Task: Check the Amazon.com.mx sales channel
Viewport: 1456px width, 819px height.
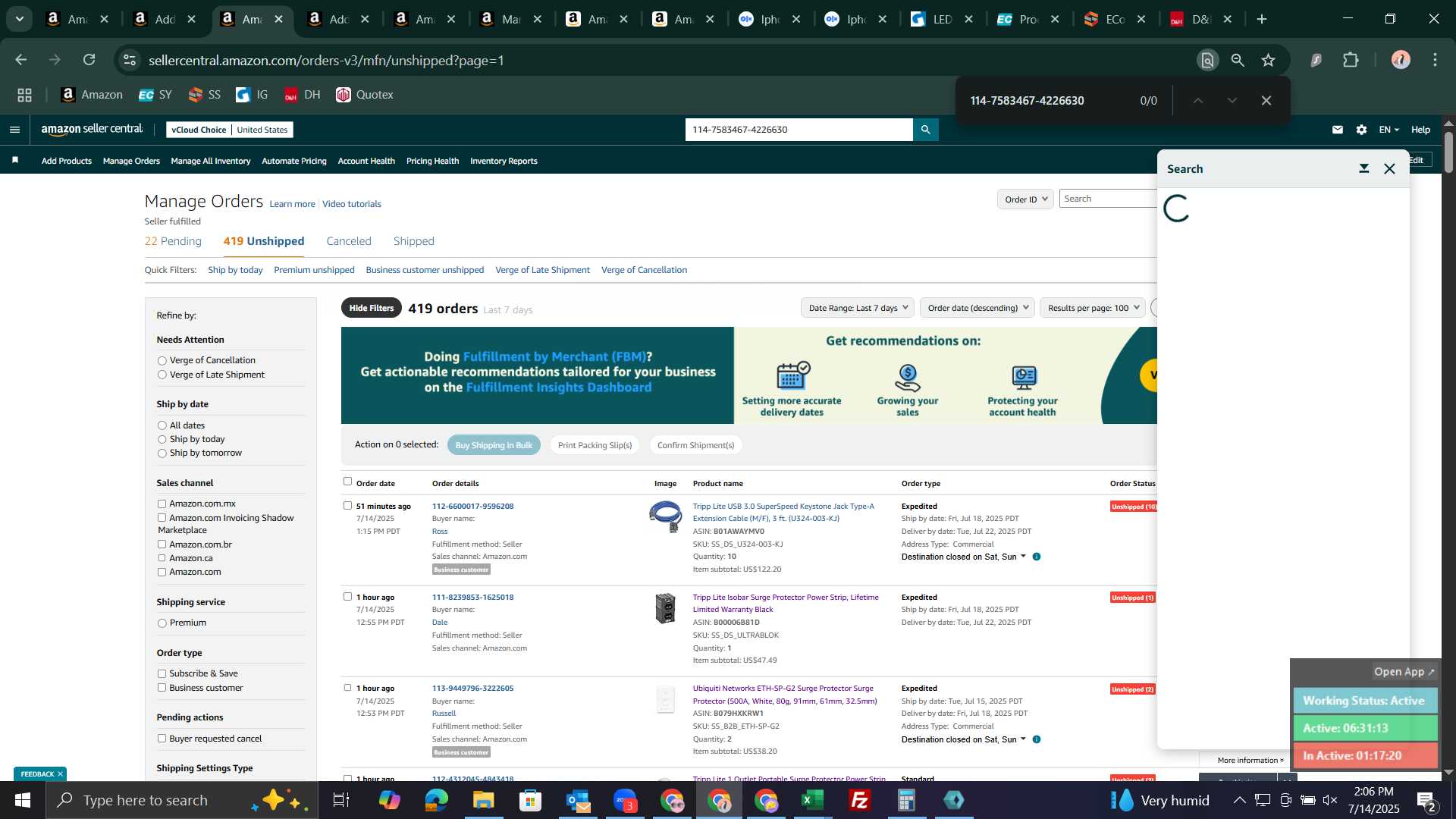Action: click(x=162, y=504)
